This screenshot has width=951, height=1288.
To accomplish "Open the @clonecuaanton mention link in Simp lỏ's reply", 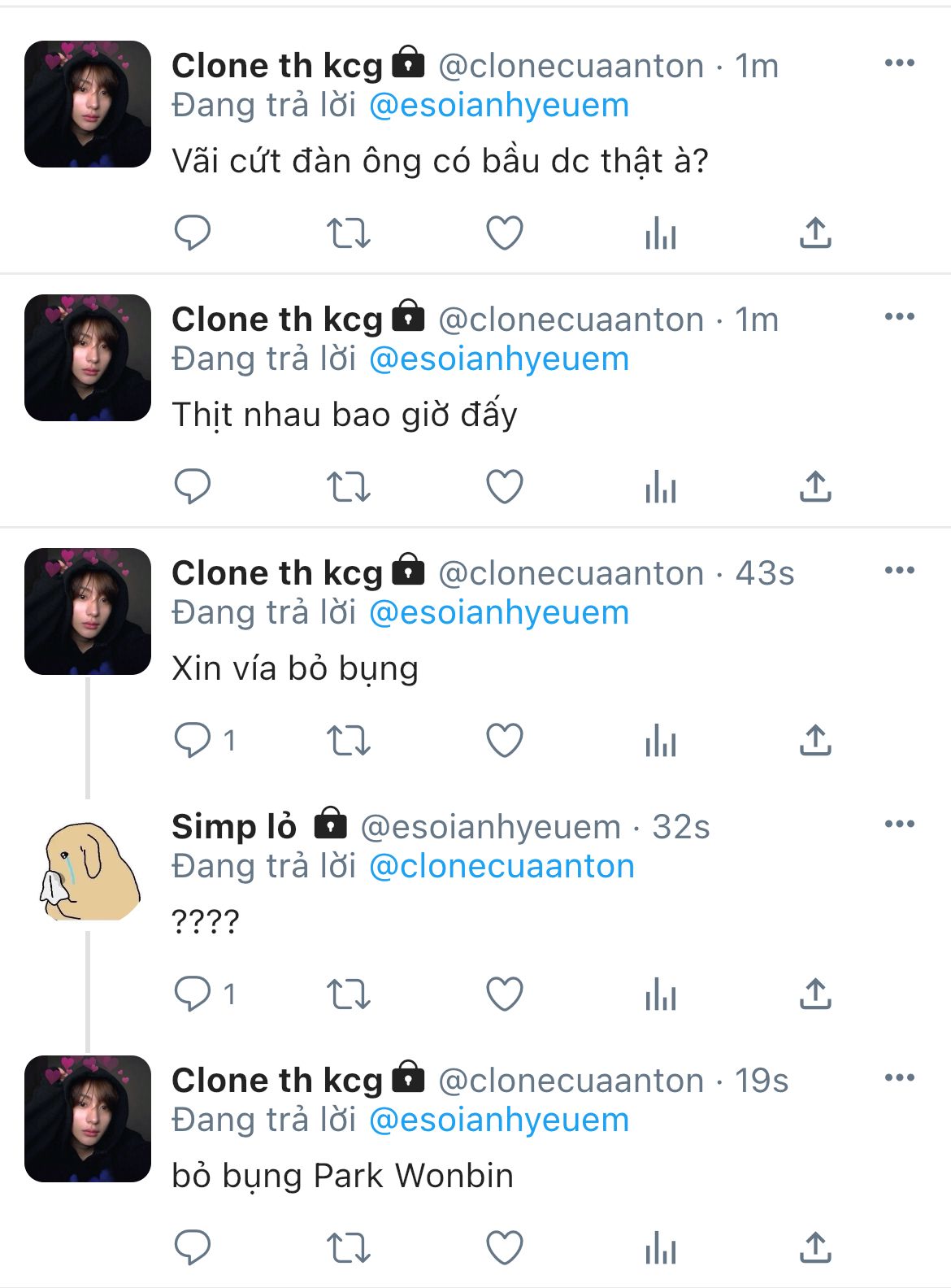I will coord(502,867).
